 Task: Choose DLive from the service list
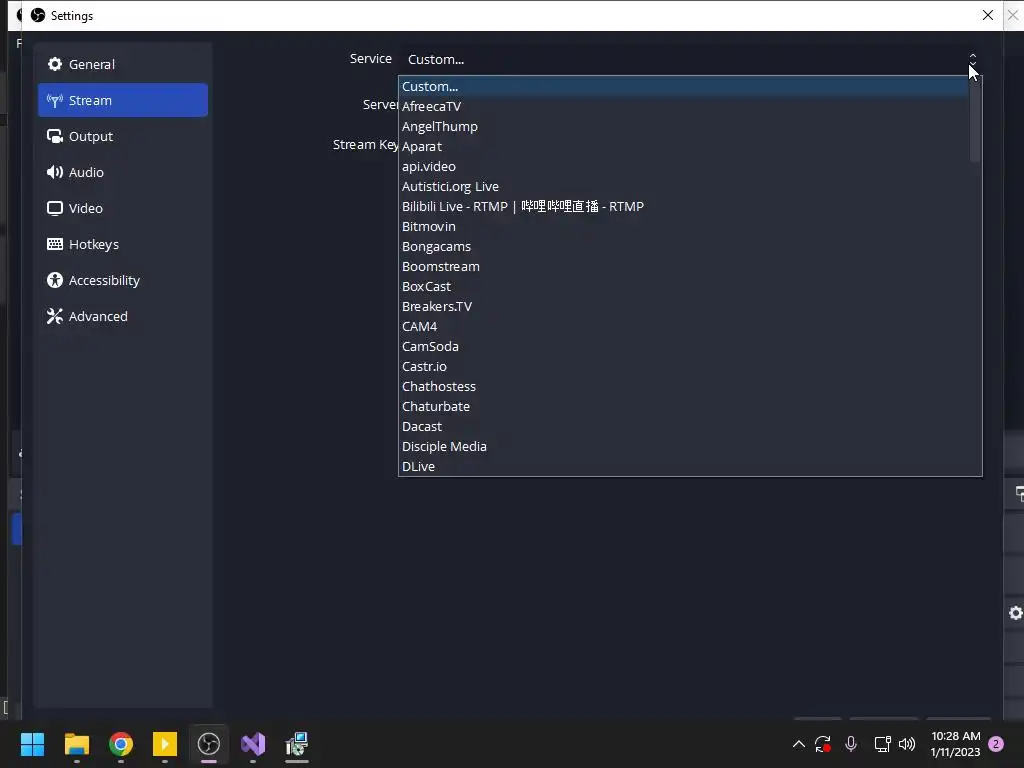point(684,466)
